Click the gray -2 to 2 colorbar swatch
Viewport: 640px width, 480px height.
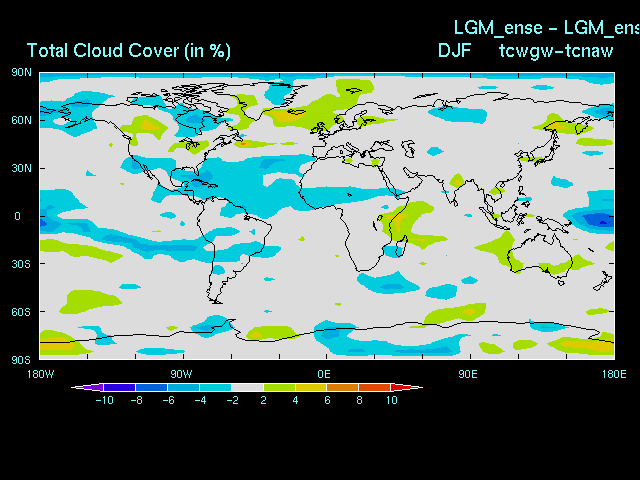tap(247, 387)
